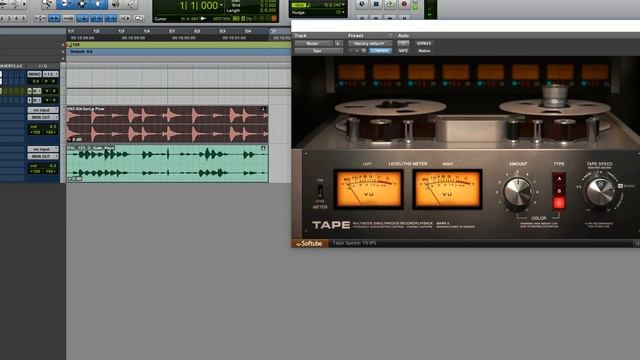Click the next preset plus button

coord(357,51)
